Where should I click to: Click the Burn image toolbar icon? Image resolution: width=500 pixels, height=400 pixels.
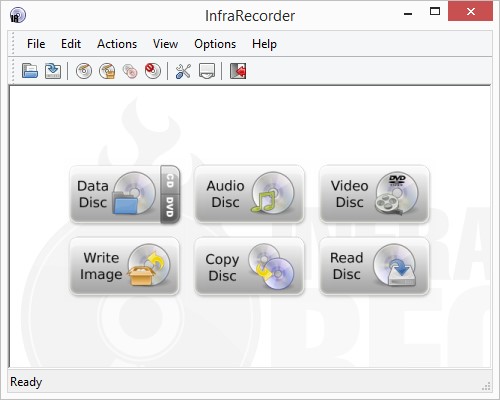click(x=107, y=71)
